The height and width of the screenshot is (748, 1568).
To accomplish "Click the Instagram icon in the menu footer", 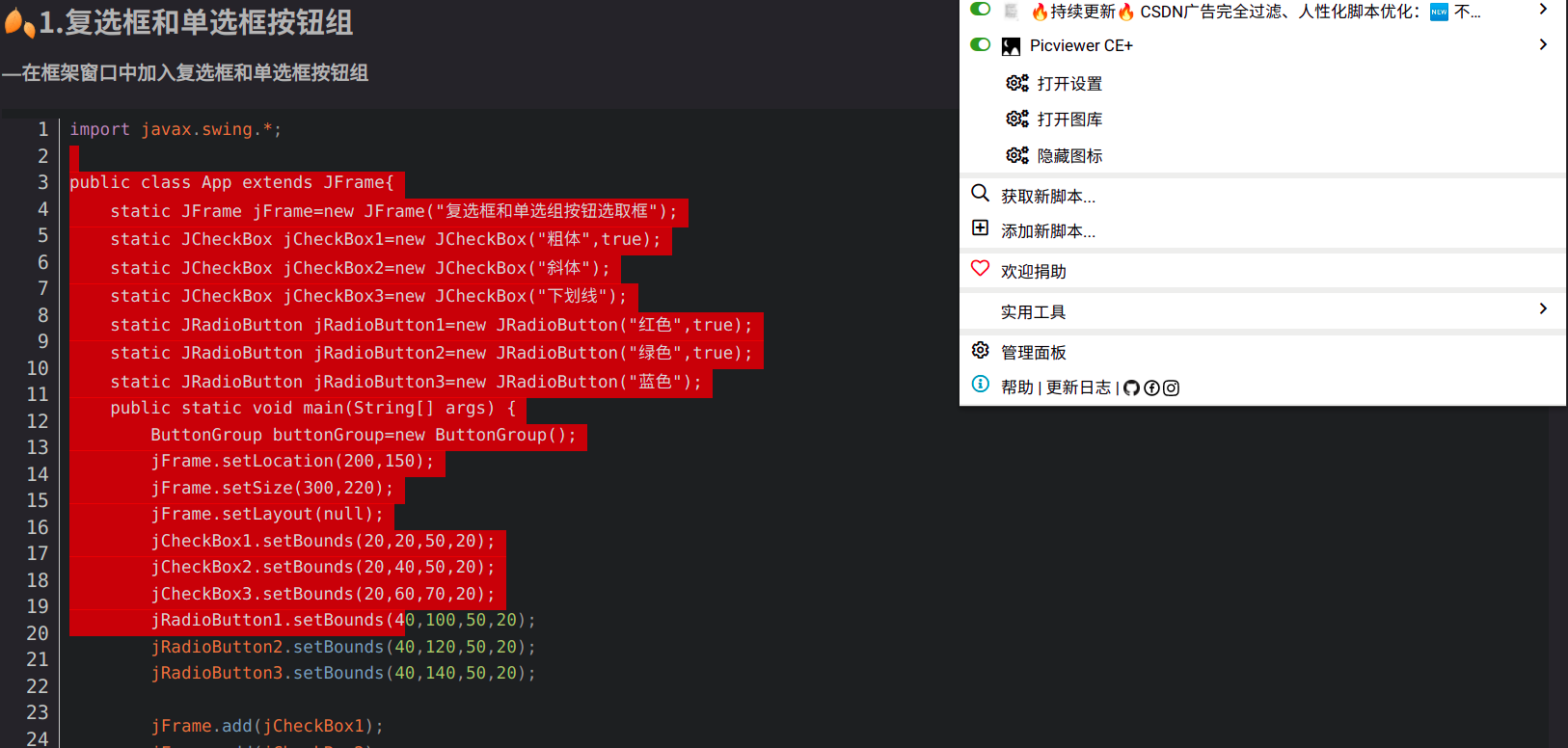I will pos(1171,387).
